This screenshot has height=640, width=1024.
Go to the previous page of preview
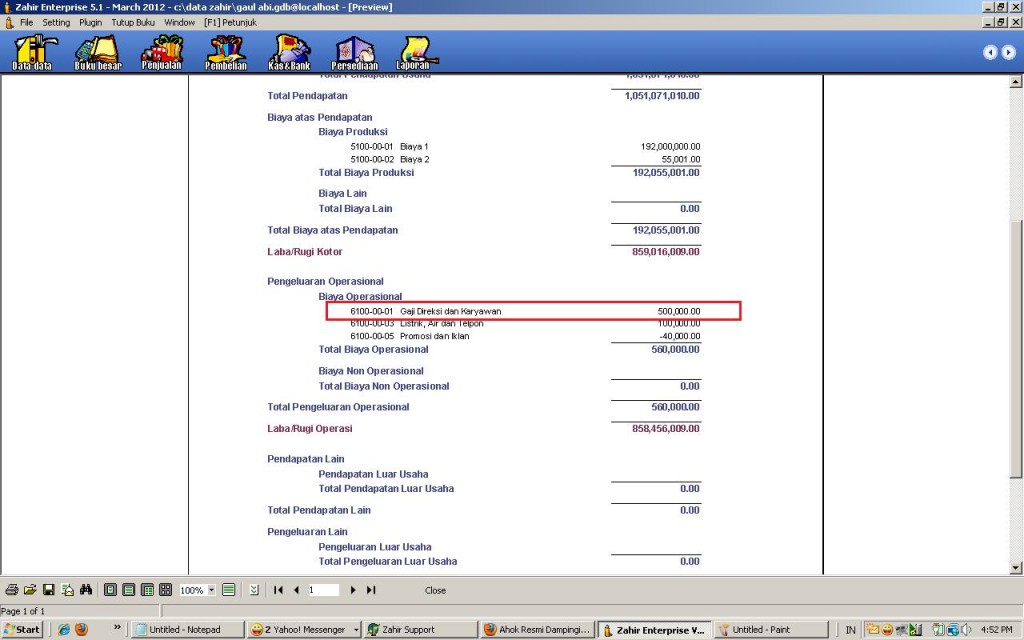296,590
